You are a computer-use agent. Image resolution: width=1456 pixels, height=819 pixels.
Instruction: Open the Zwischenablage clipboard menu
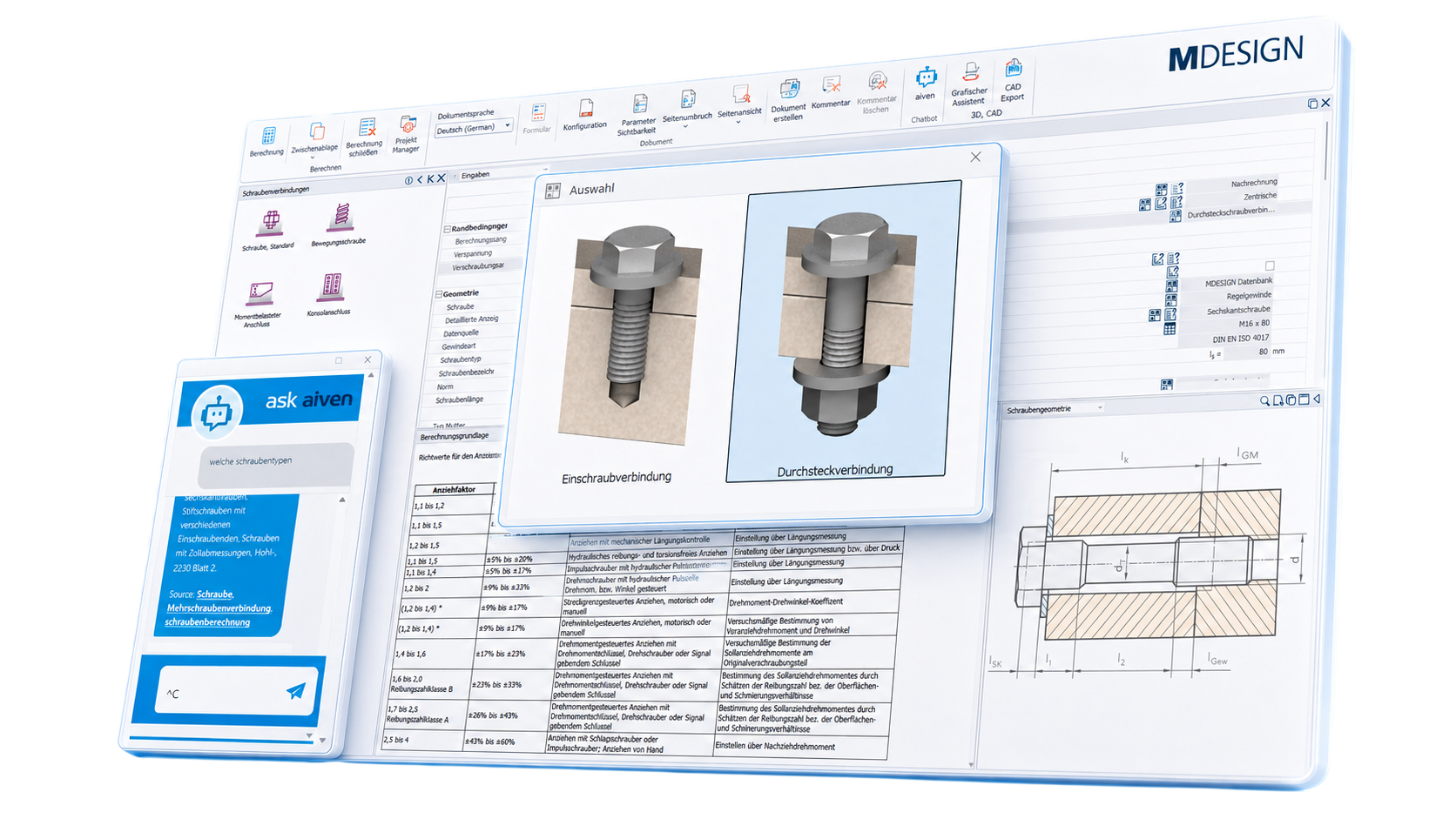(315, 139)
